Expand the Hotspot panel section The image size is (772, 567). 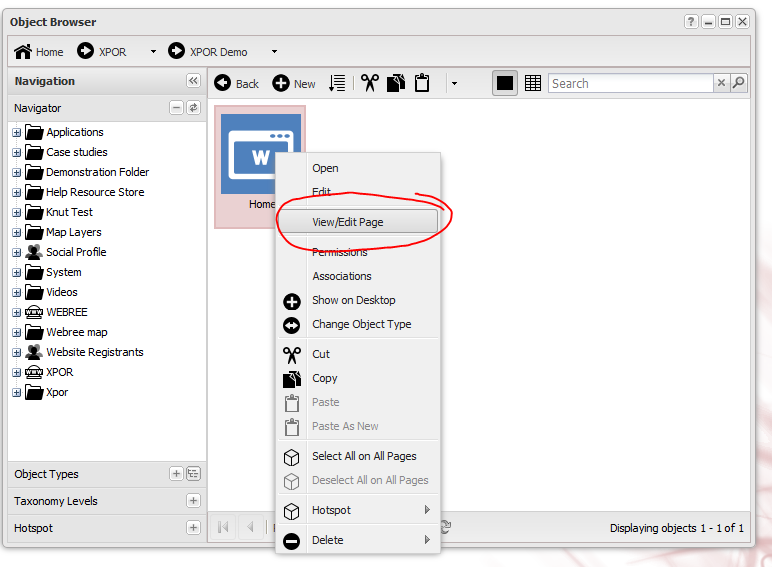click(193, 528)
